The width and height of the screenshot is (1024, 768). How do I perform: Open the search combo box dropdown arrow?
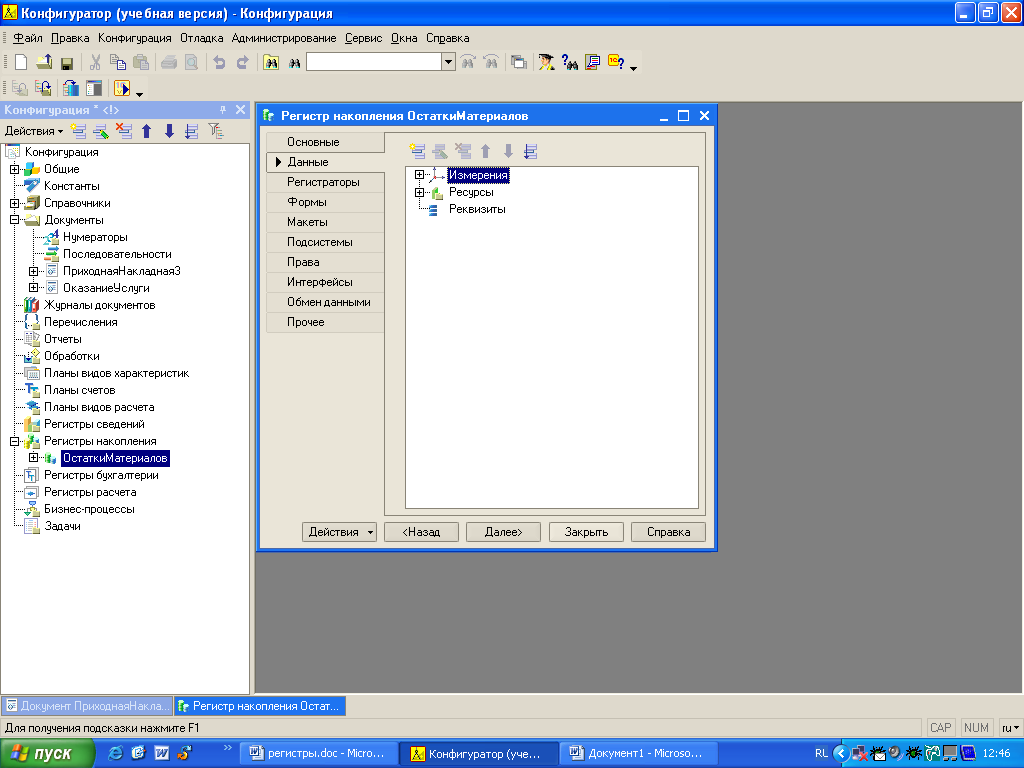tap(448, 62)
